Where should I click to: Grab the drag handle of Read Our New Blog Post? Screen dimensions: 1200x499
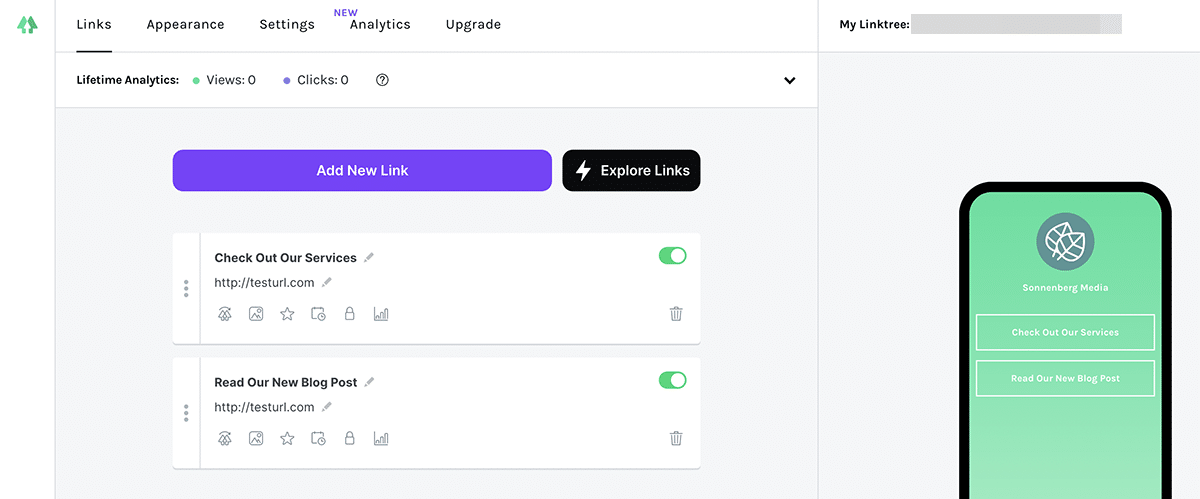186,413
